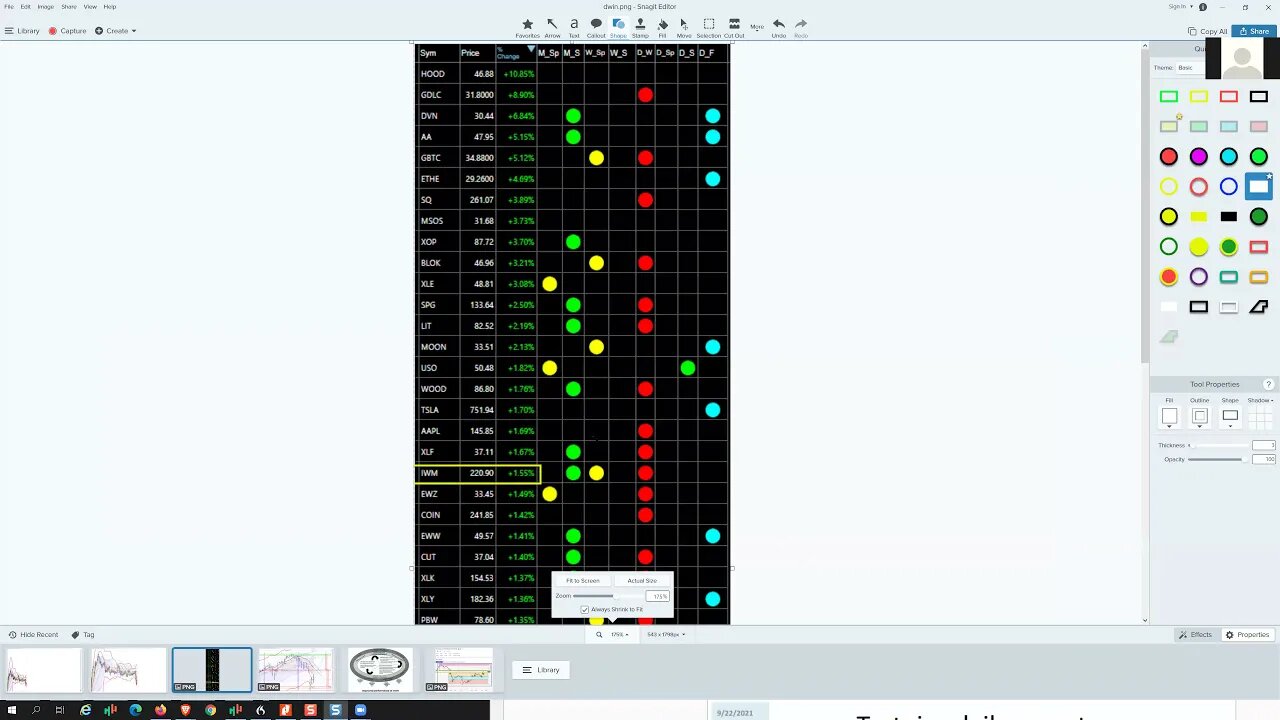The image size is (1280, 720).
Task: Click the Copy All button
Action: (x=1208, y=31)
